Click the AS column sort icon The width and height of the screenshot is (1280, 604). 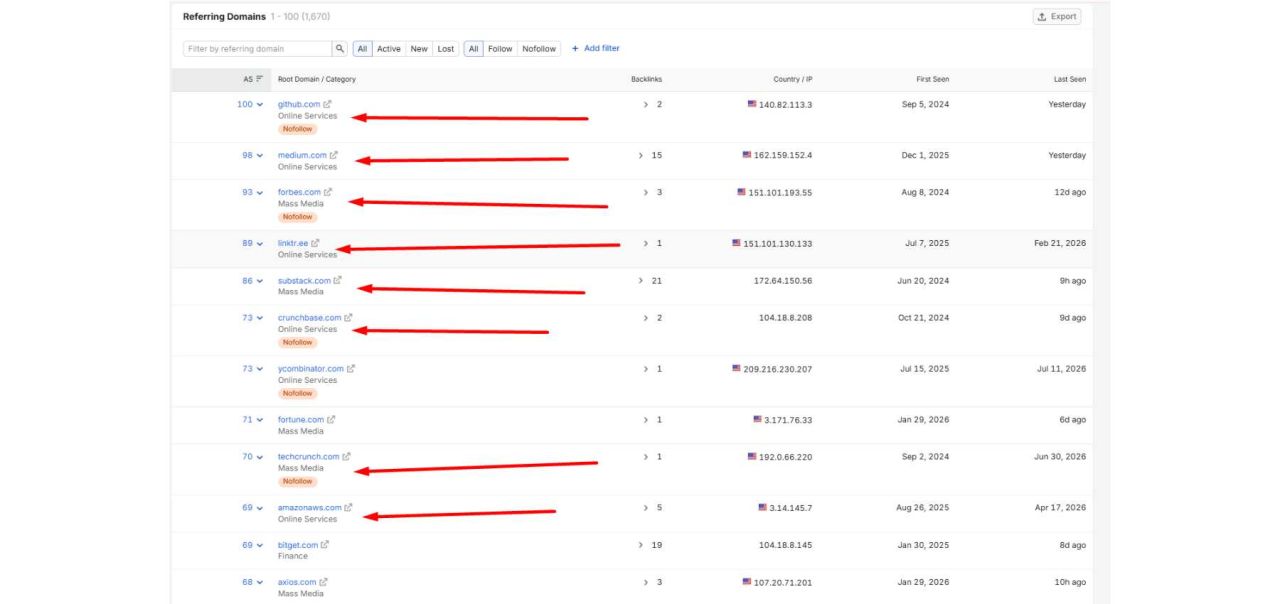pyautogui.click(x=260, y=79)
